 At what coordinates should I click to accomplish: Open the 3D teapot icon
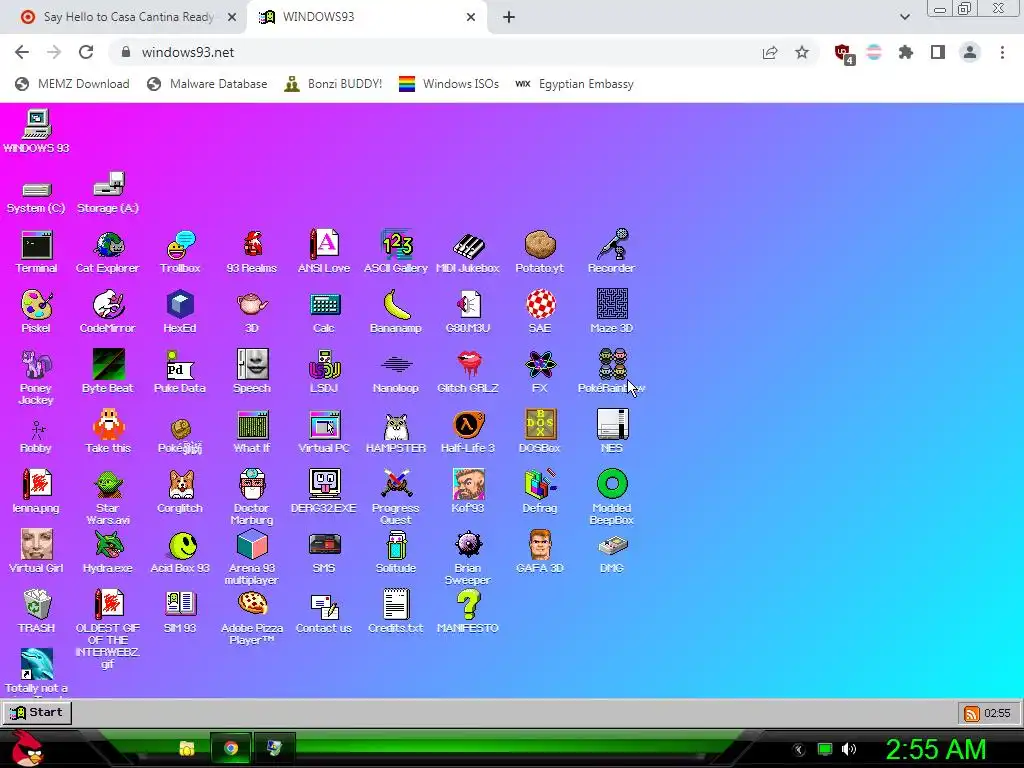point(252,312)
